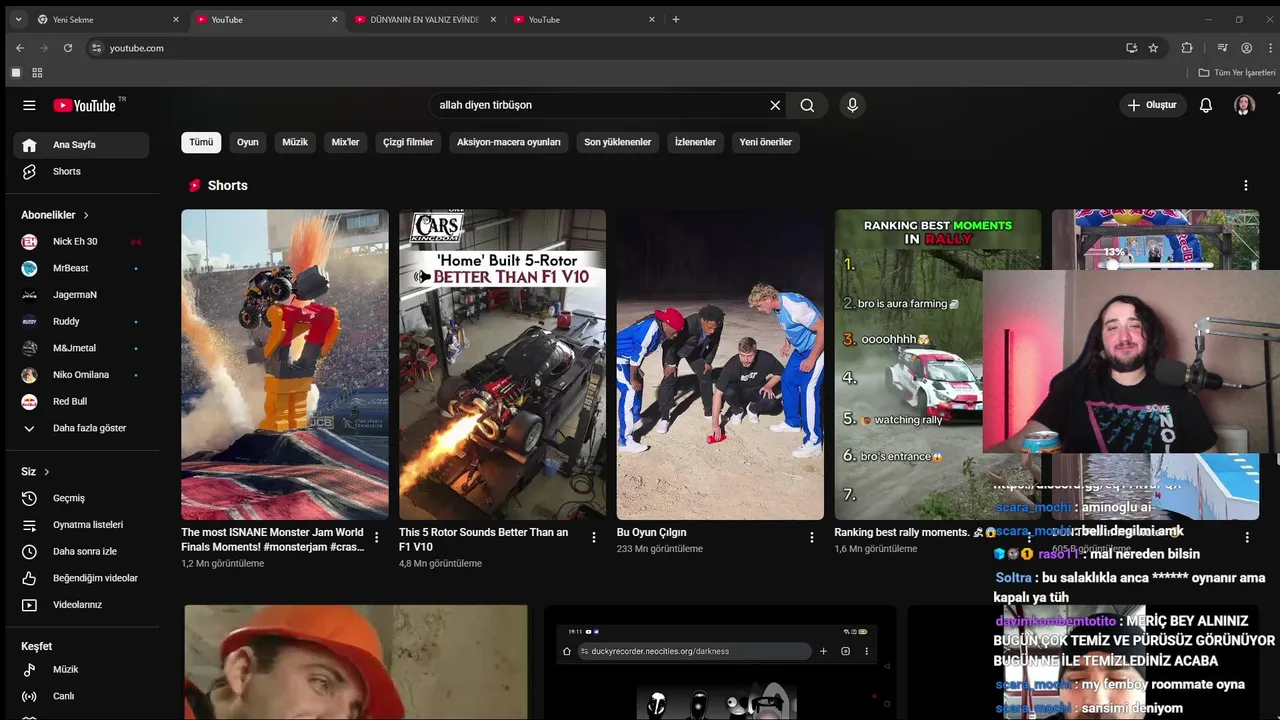This screenshot has height=720, width=1280.
Task: Go back in the browser
Action: coord(20,48)
